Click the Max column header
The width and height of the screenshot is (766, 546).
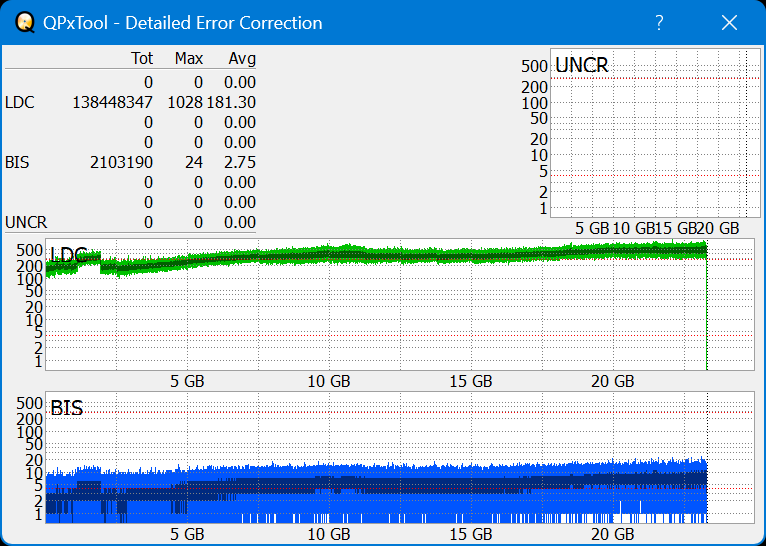point(189,59)
